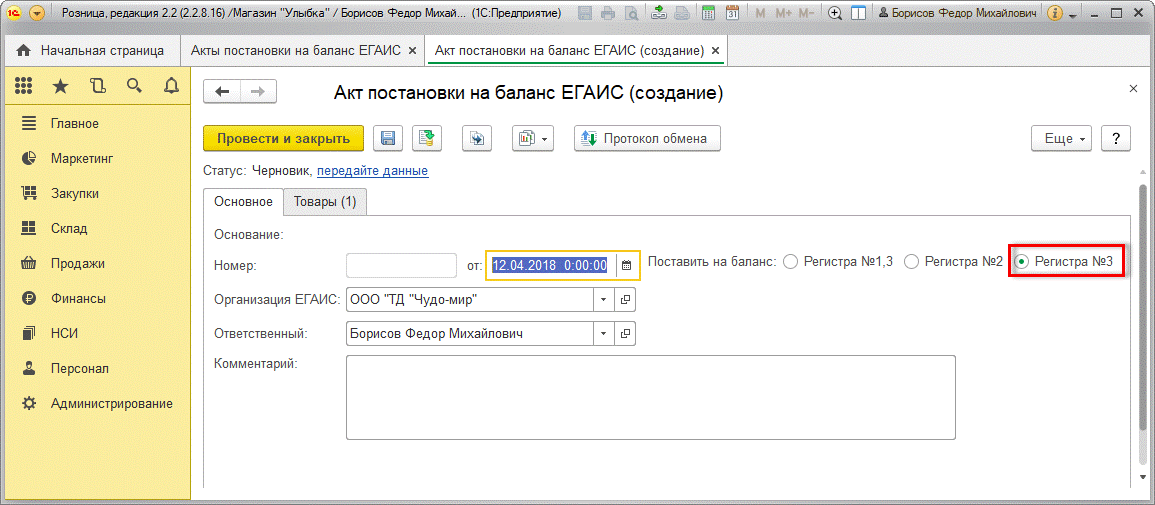Open the date picker calendar icon

pos(627,266)
